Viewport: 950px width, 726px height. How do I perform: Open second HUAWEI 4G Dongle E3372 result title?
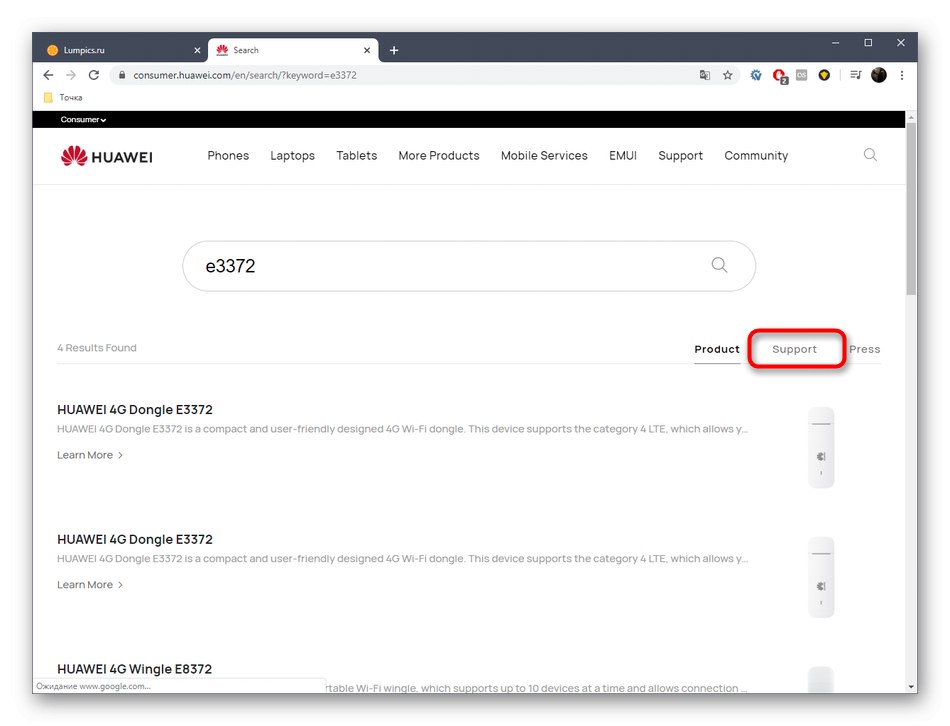(x=135, y=539)
